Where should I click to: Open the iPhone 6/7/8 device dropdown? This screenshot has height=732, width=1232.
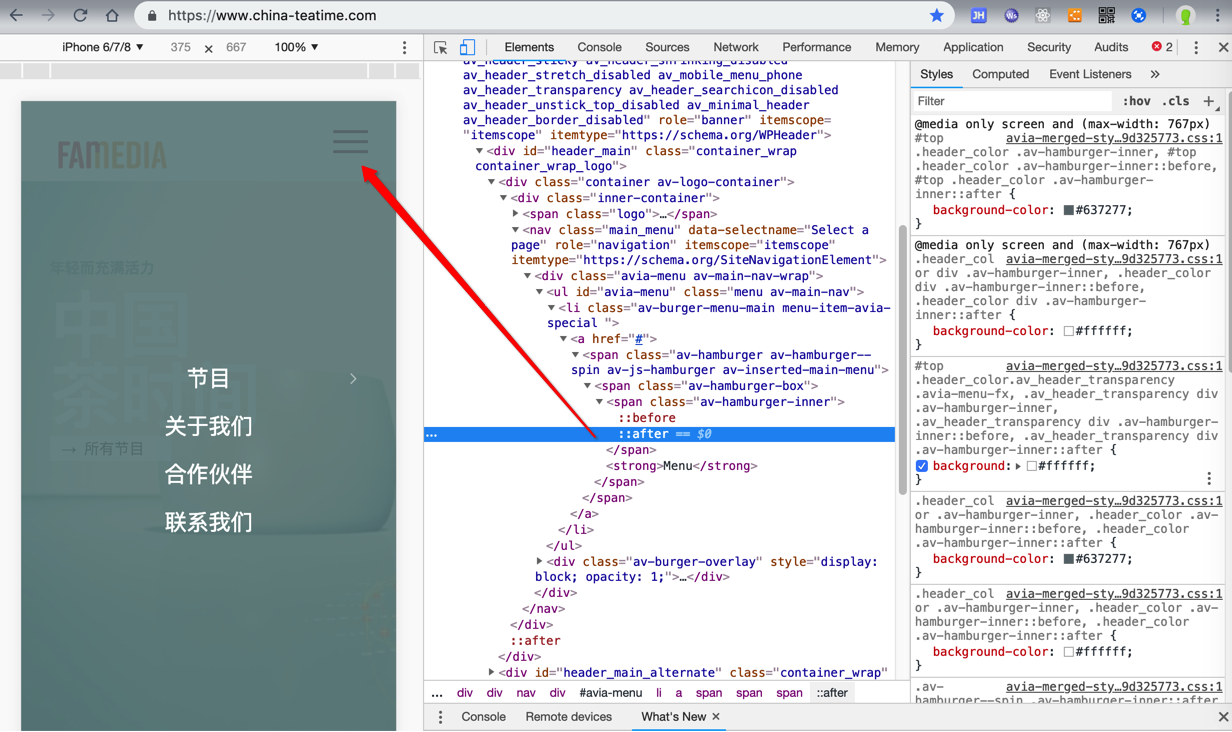click(103, 47)
